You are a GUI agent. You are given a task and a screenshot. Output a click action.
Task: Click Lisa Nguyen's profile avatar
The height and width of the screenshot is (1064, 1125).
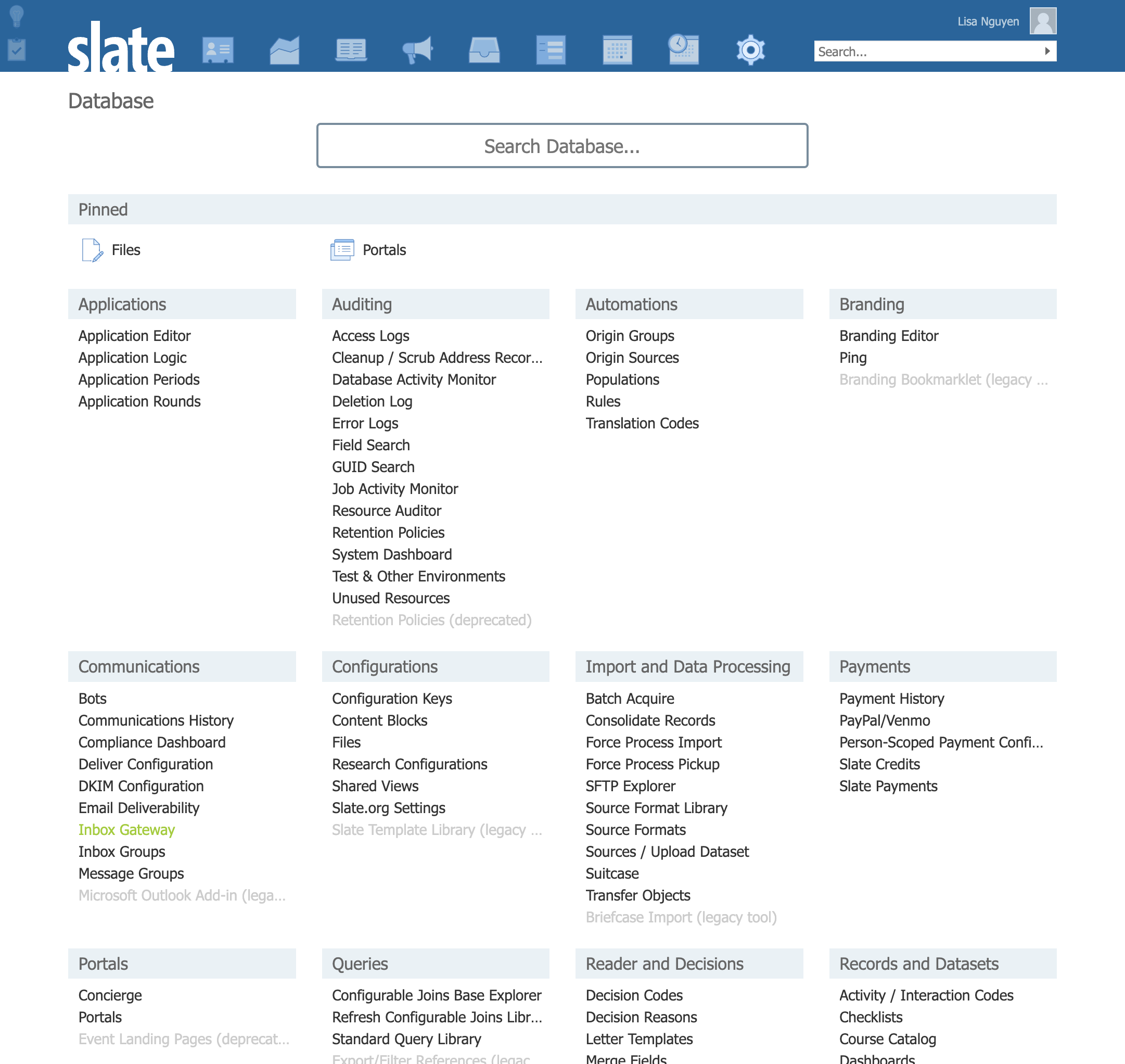coord(1043,21)
